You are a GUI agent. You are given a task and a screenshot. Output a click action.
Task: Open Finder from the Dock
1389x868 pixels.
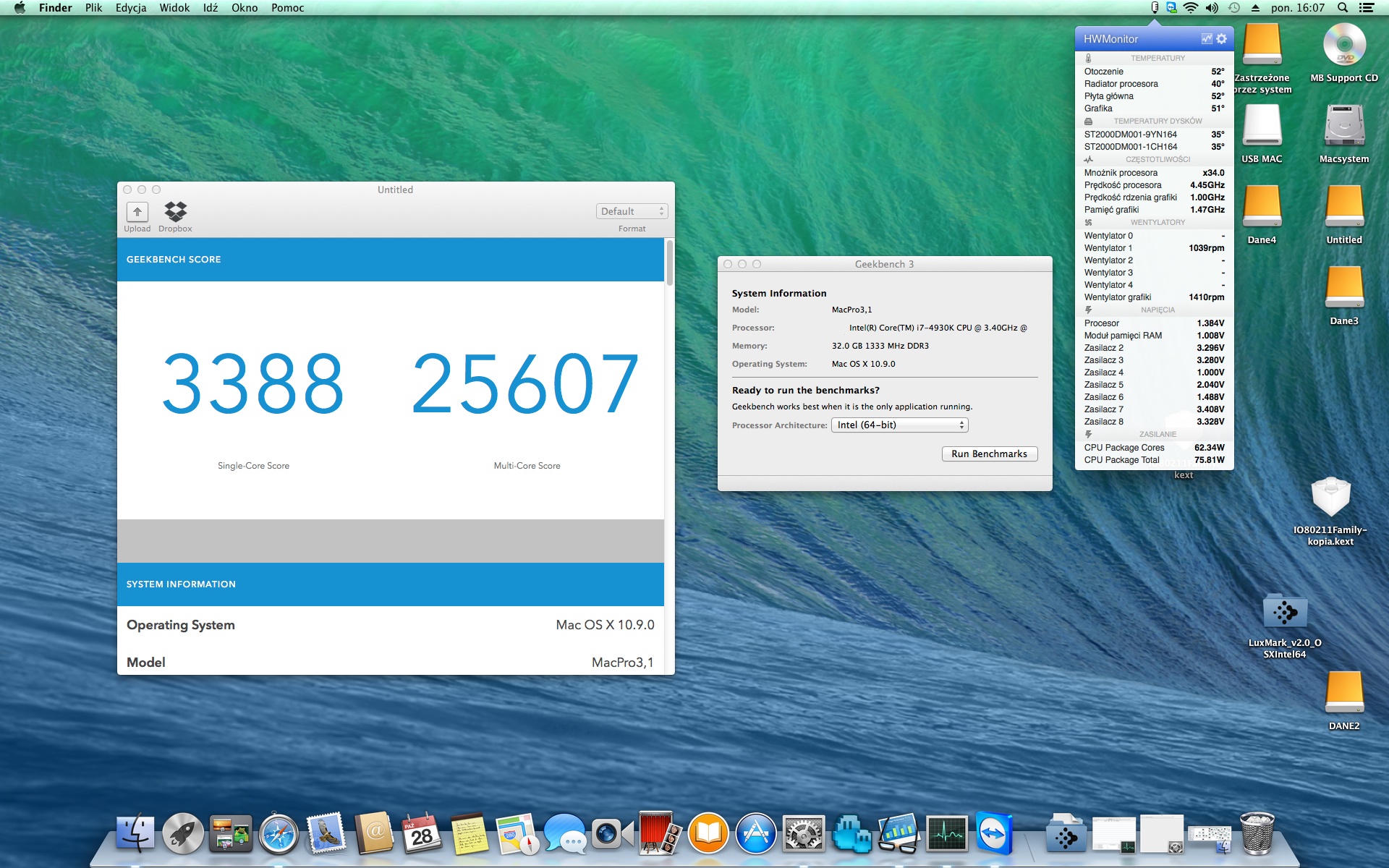[135, 834]
